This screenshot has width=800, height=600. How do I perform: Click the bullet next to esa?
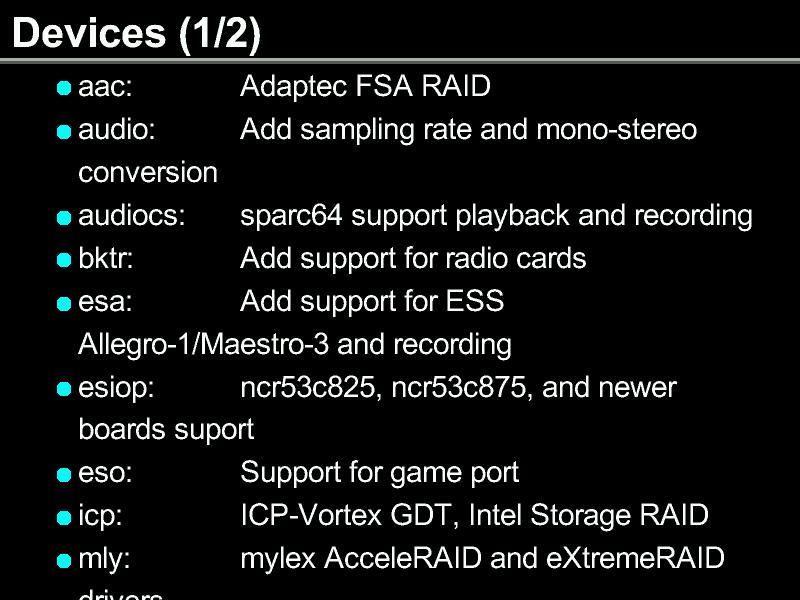(x=64, y=303)
